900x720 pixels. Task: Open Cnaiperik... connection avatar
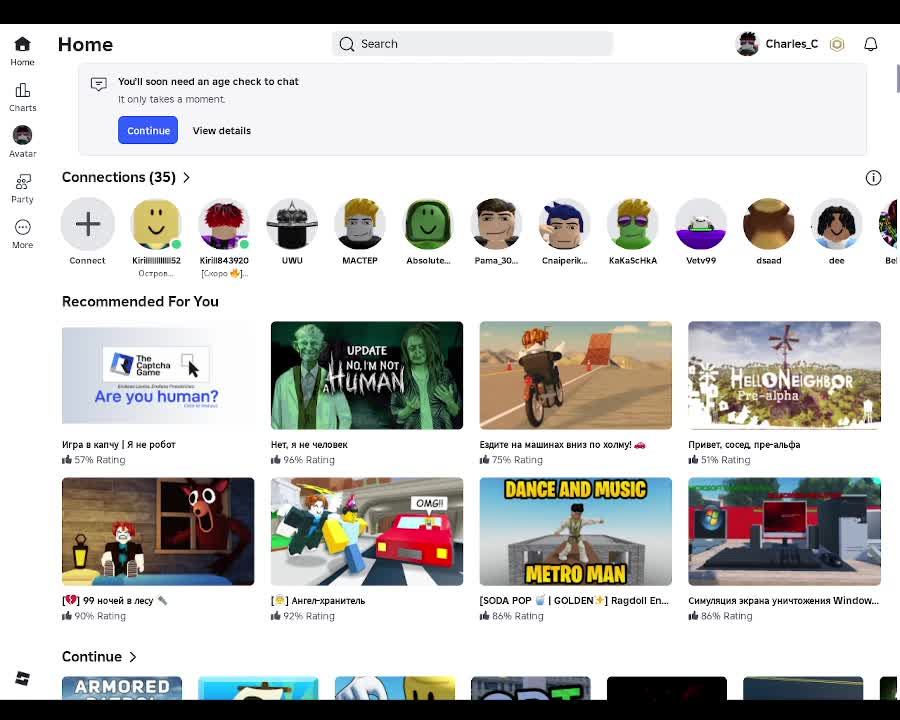564,224
